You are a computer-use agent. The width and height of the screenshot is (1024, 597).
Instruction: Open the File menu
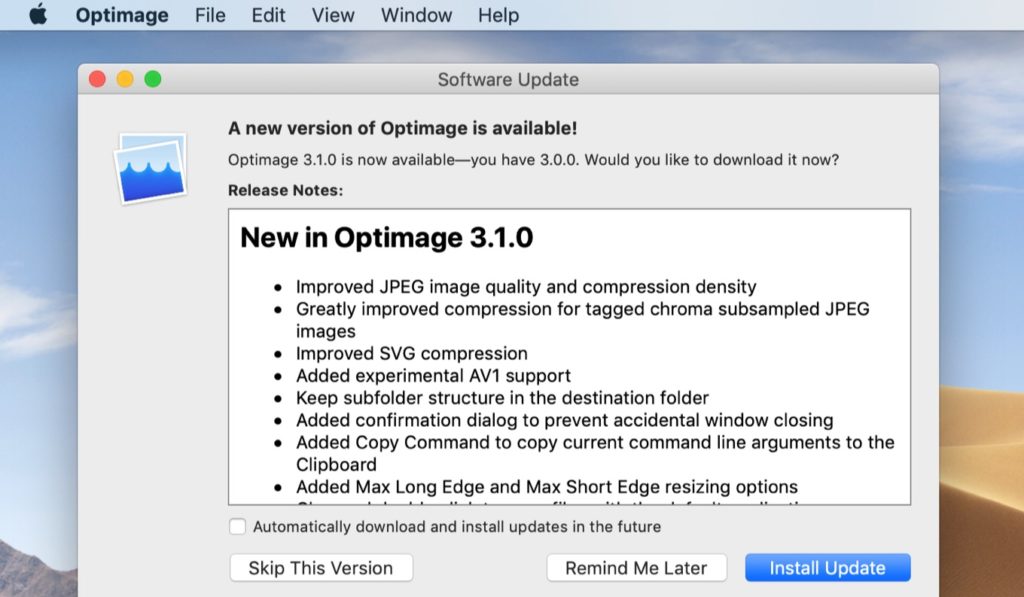[209, 15]
